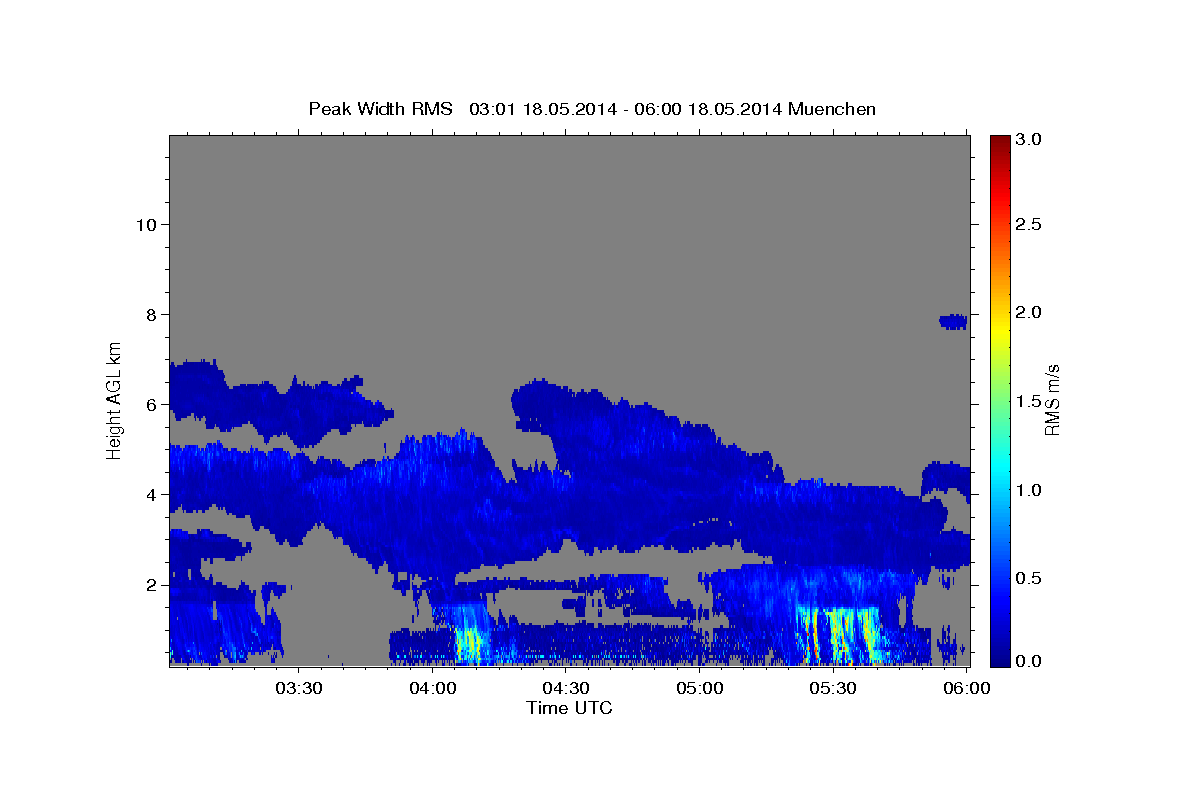This screenshot has height=800, width=1200.
Task: Click the 04:00 time tick label
Action: click(433, 688)
